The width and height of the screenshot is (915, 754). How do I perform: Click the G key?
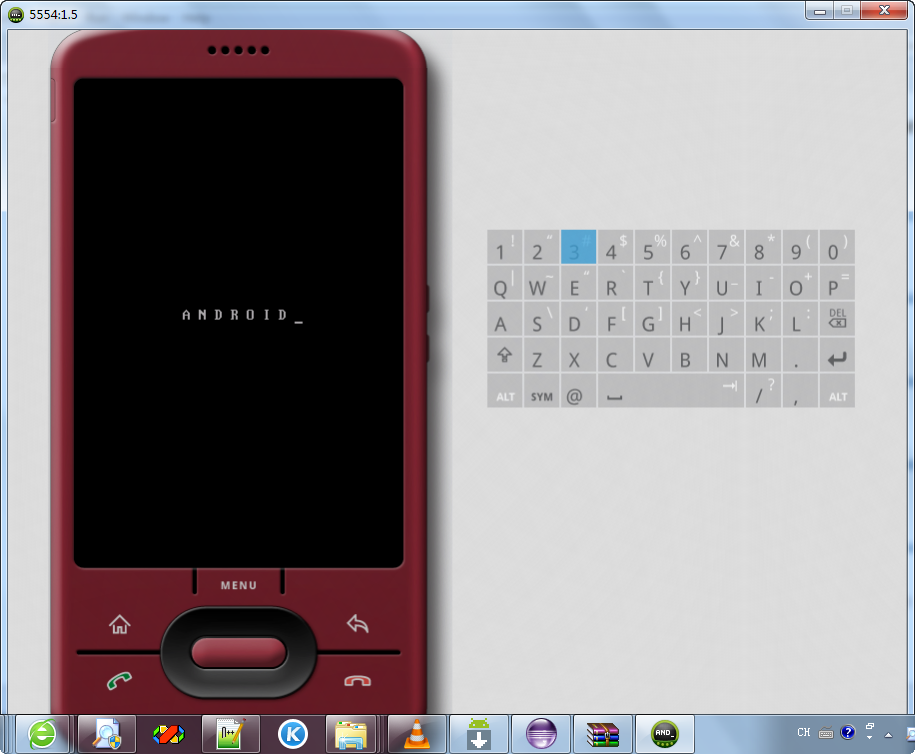pyautogui.click(x=652, y=319)
